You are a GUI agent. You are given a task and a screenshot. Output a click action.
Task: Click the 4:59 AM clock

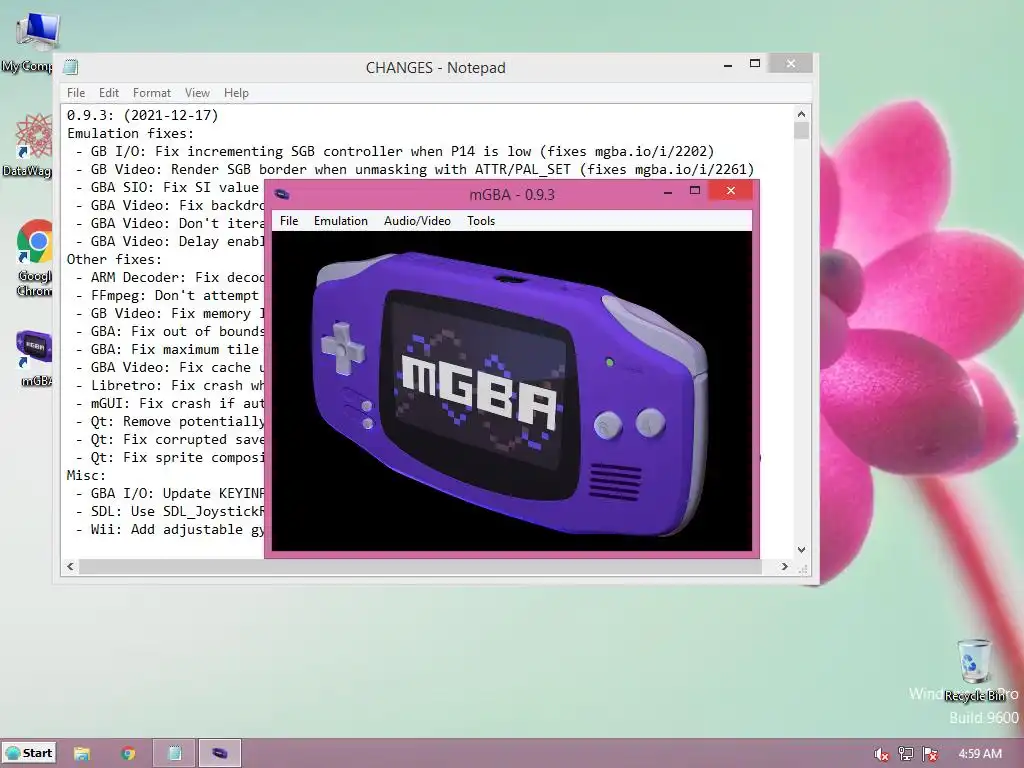pyautogui.click(x=980, y=754)
